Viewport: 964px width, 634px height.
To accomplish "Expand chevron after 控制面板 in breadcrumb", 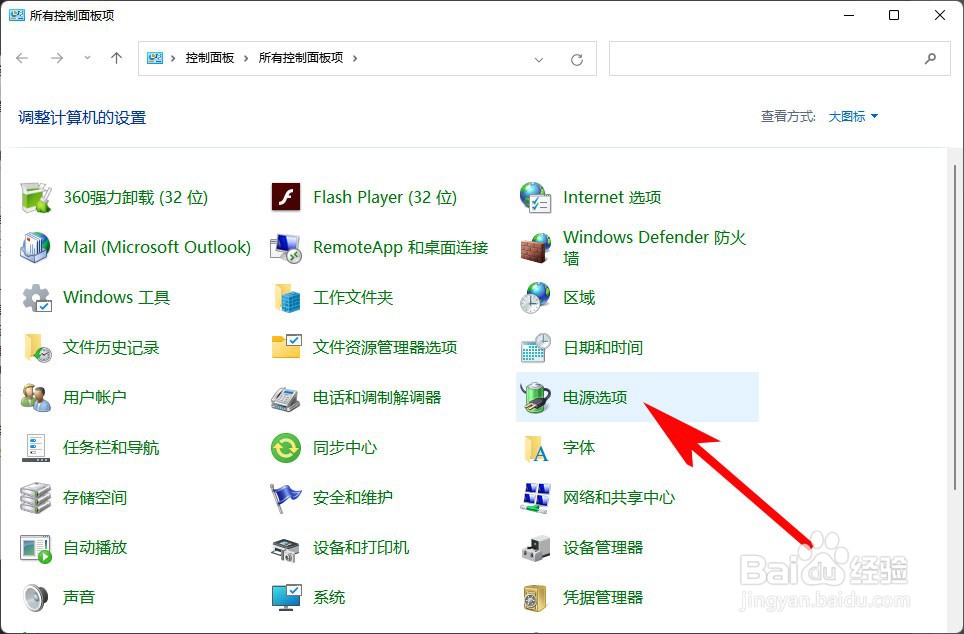I will [246, 58].
